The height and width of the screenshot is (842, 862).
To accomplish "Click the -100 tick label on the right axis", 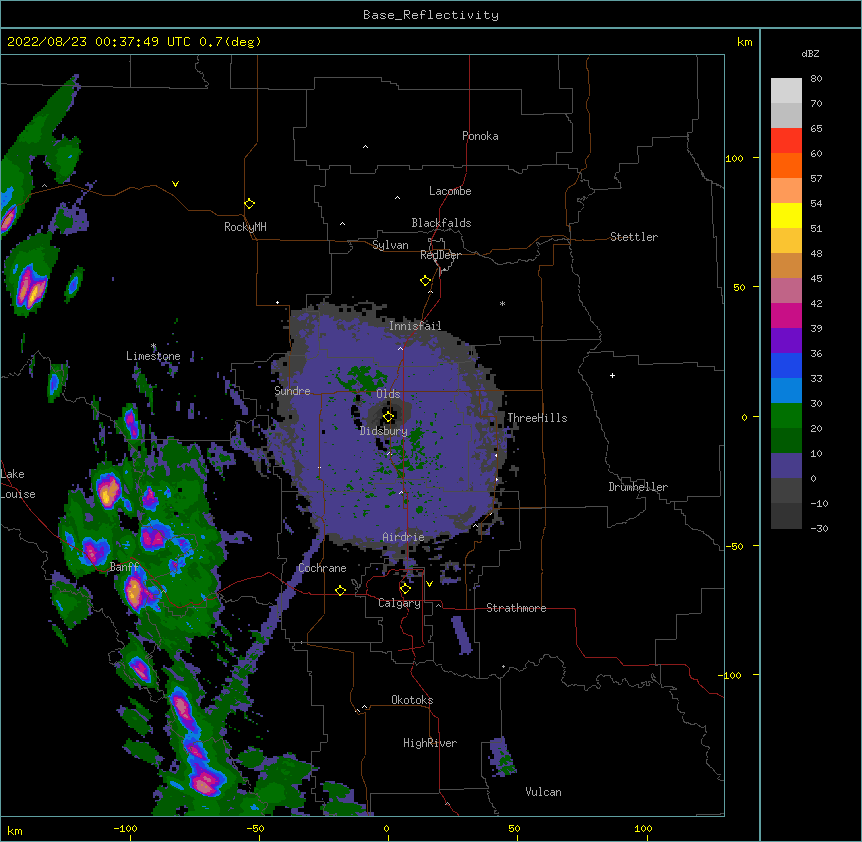I will point(731,675).
